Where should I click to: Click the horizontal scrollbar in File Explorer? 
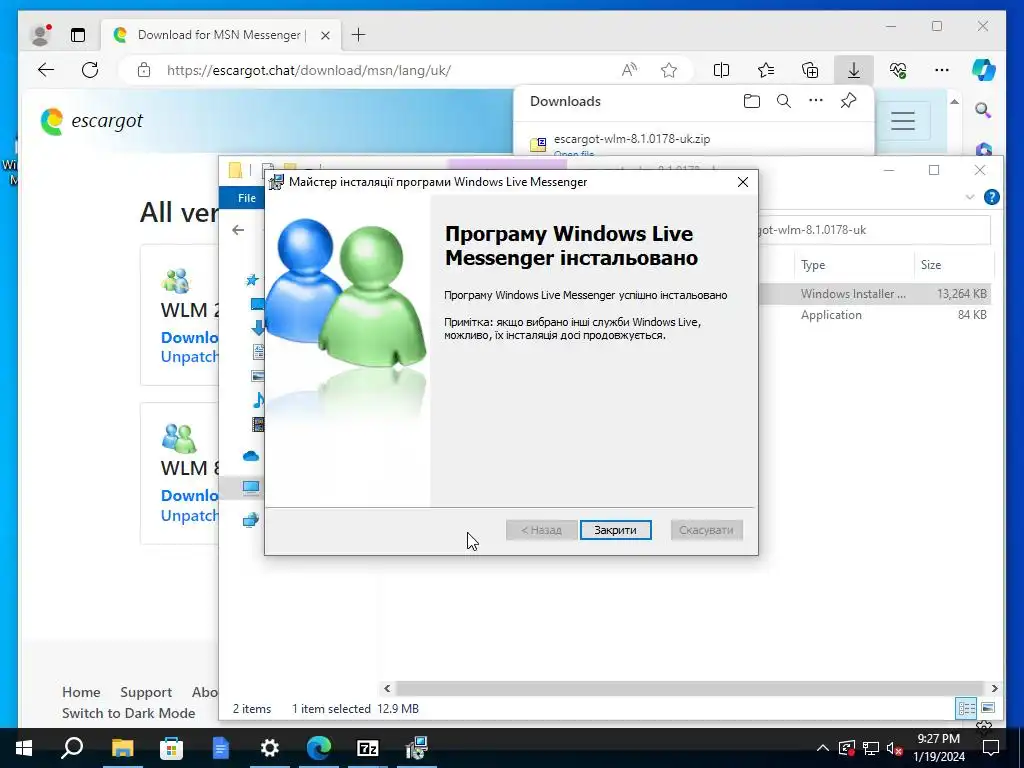pyautogui.click(x=690, y=688)
